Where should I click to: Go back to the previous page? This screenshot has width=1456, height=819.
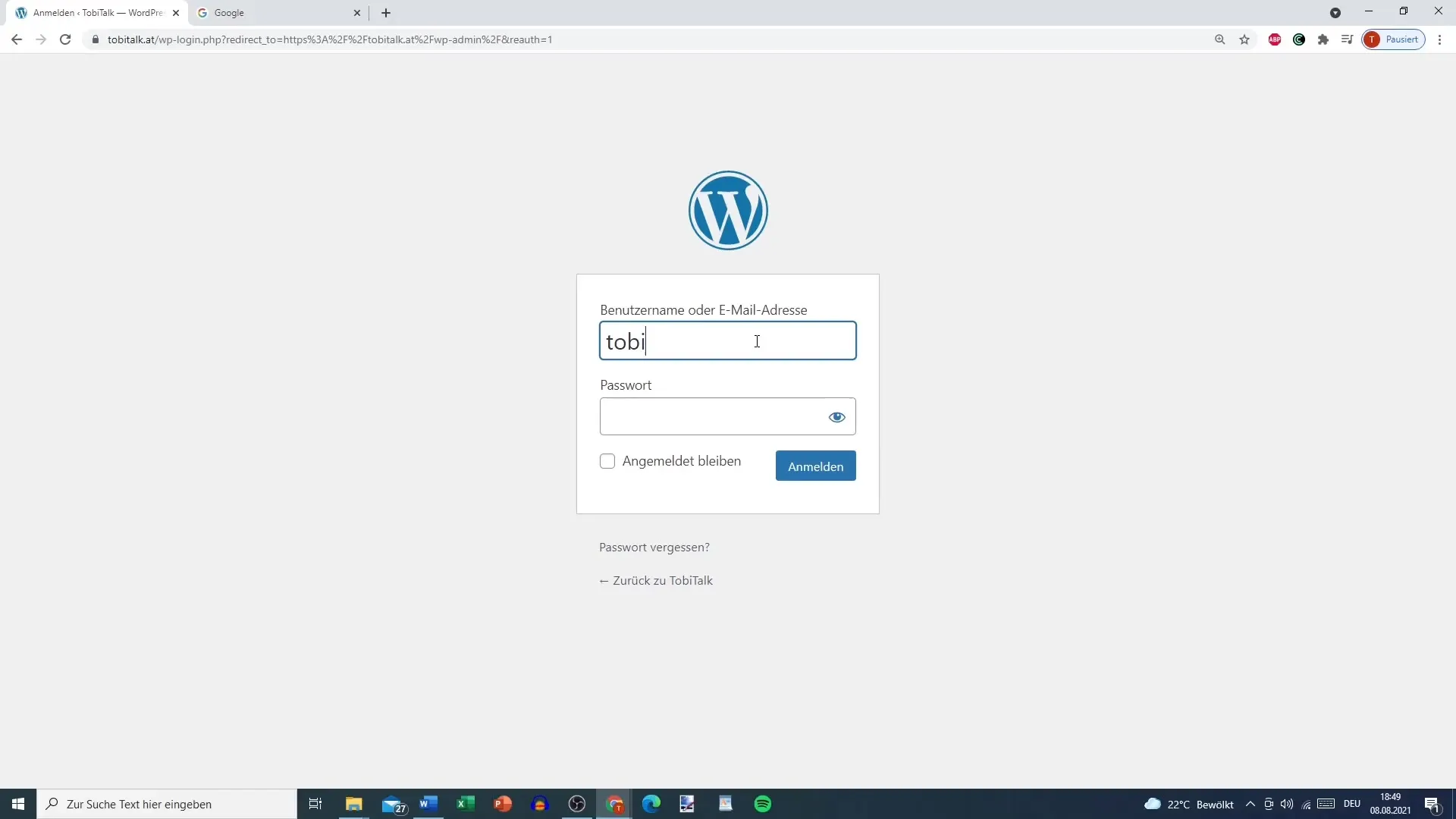point(17,39)
